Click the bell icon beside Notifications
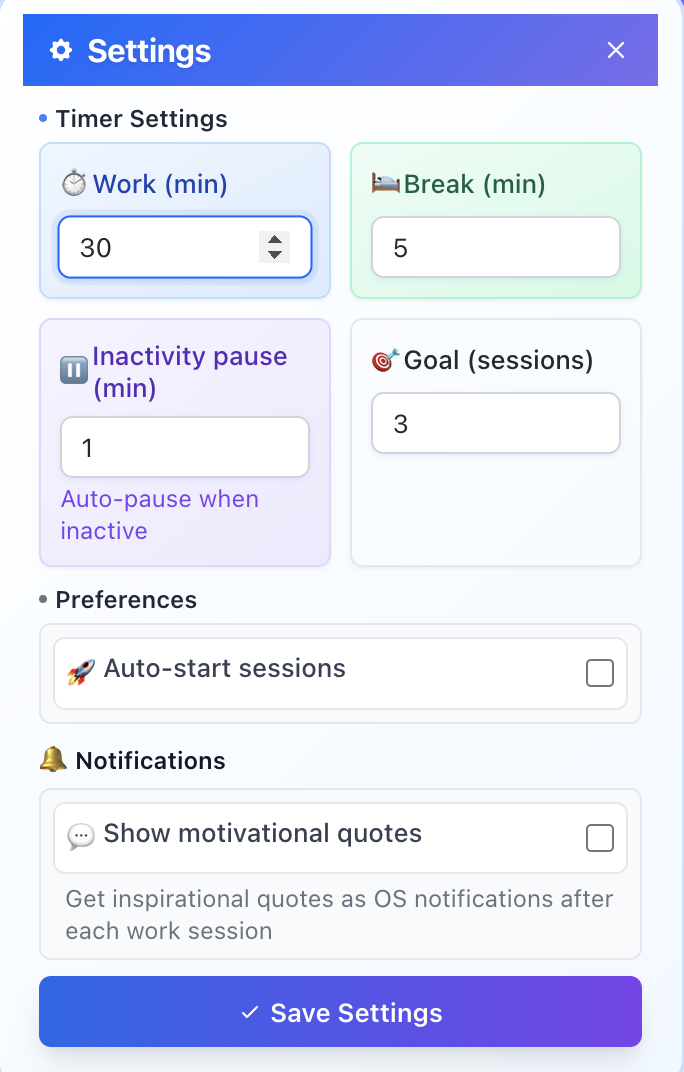 (50, 760)
